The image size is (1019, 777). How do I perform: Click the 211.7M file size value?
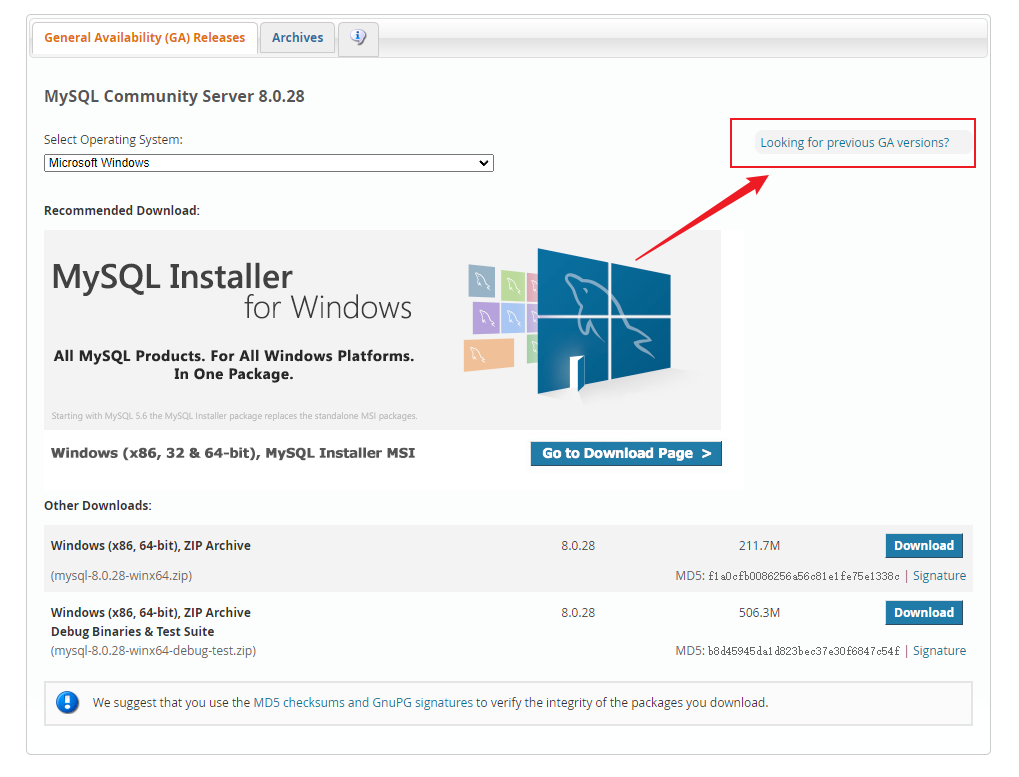click(x=759, y=546)
